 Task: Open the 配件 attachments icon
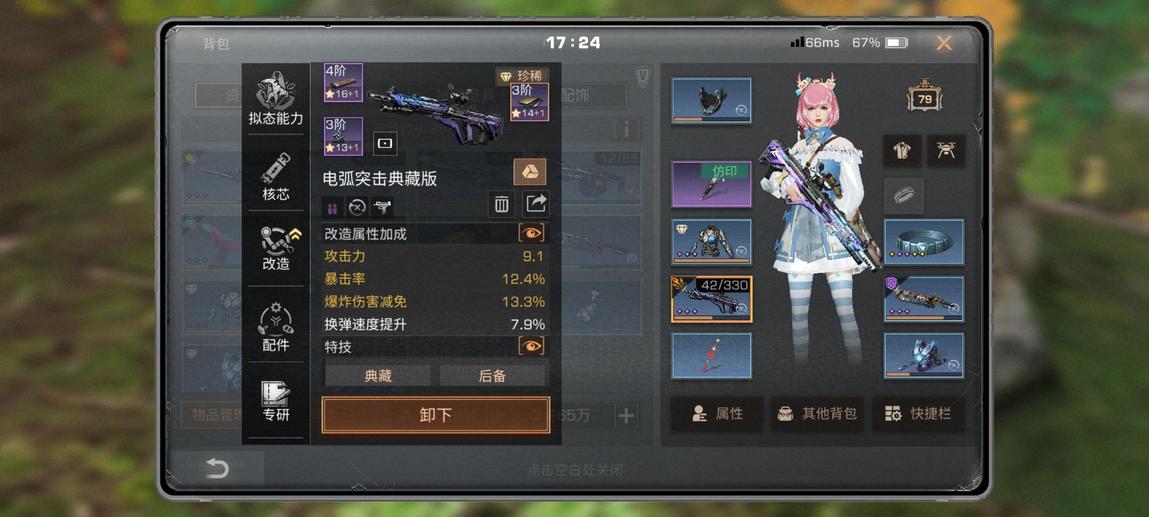(x=276, y=327)
